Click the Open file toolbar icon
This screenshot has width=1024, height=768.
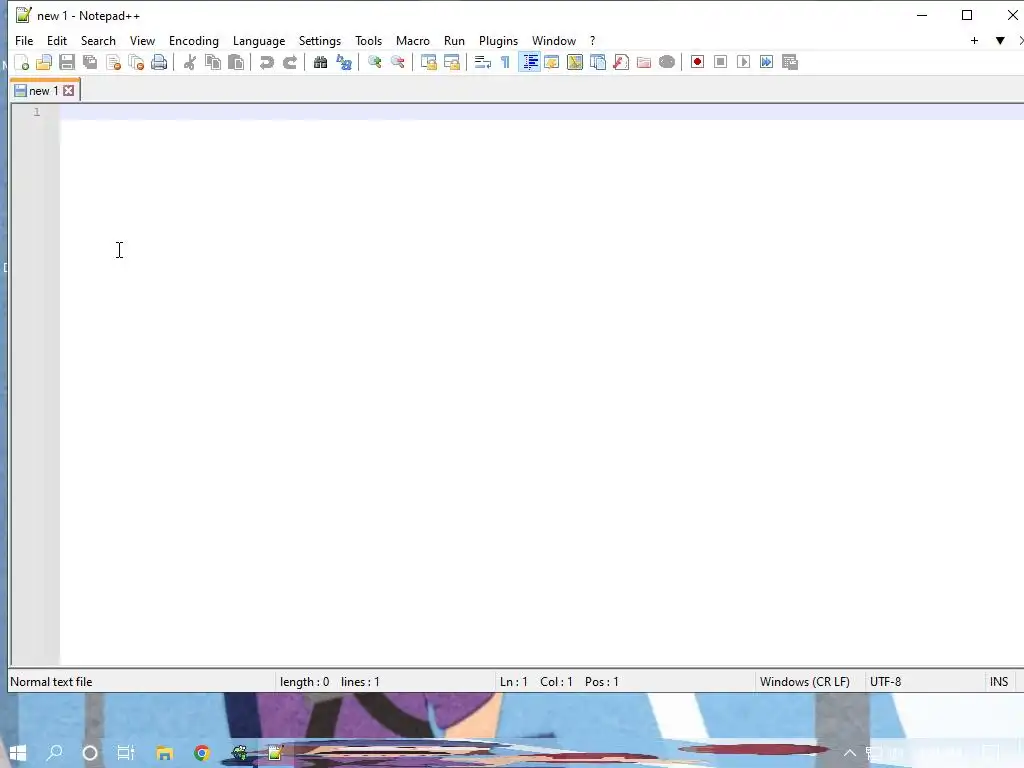point(44,63)
